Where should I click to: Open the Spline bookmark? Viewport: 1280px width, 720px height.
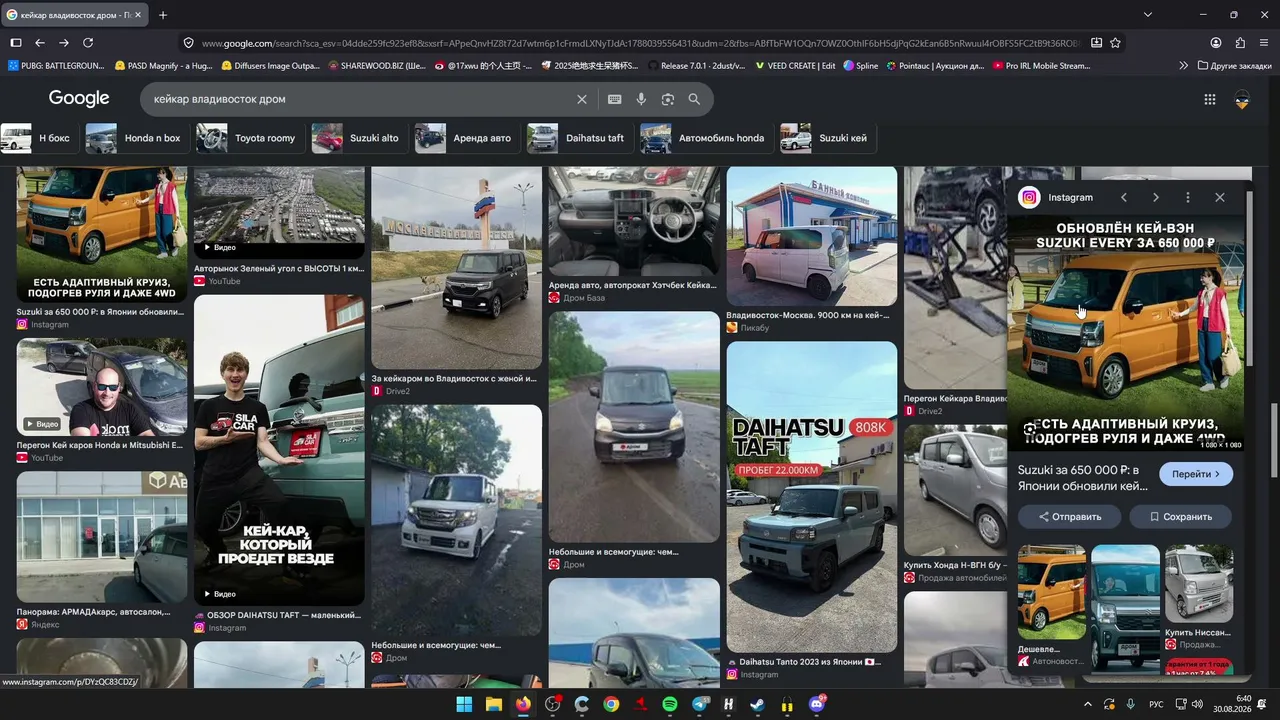point(861,66)
